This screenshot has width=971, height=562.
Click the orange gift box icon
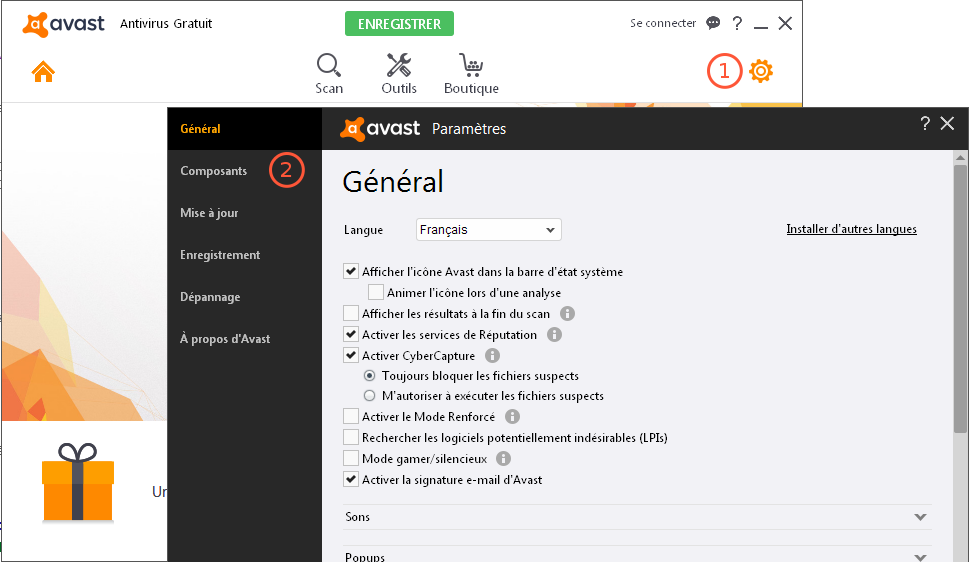(78, 483)
